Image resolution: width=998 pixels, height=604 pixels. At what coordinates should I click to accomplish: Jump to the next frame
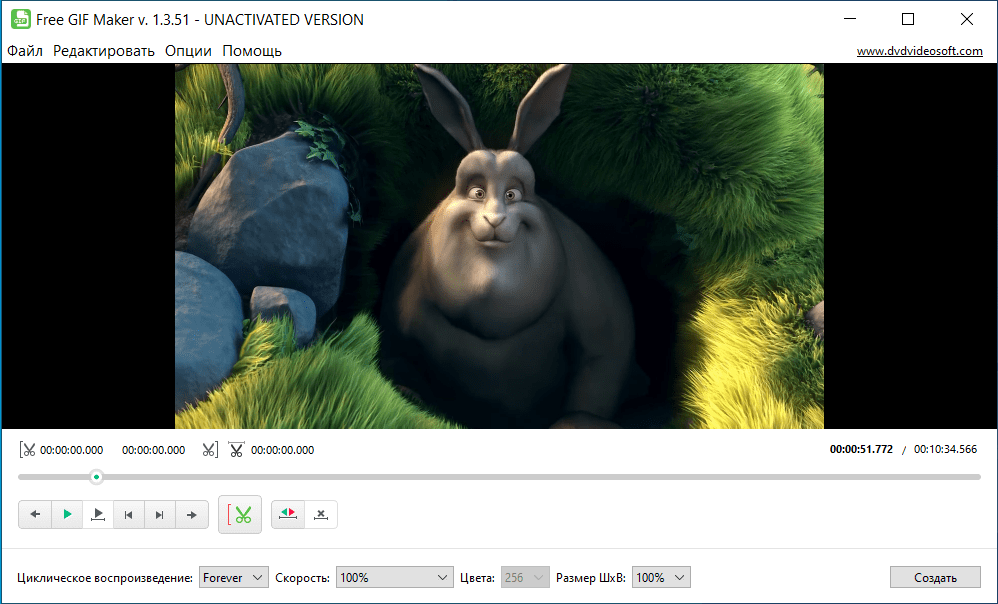tap(160, 514)
